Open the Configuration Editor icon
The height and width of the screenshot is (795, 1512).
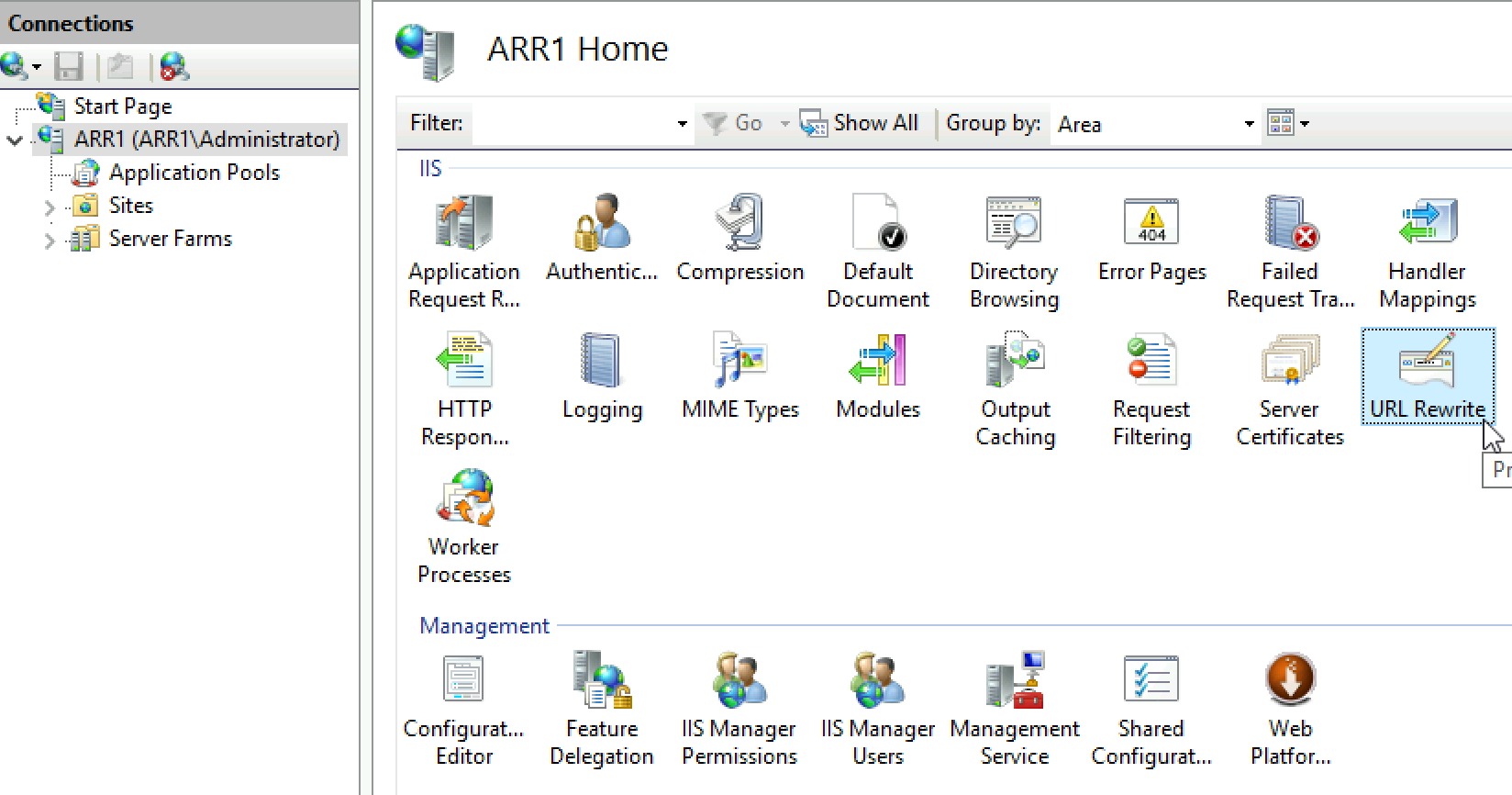coord(464,709)
